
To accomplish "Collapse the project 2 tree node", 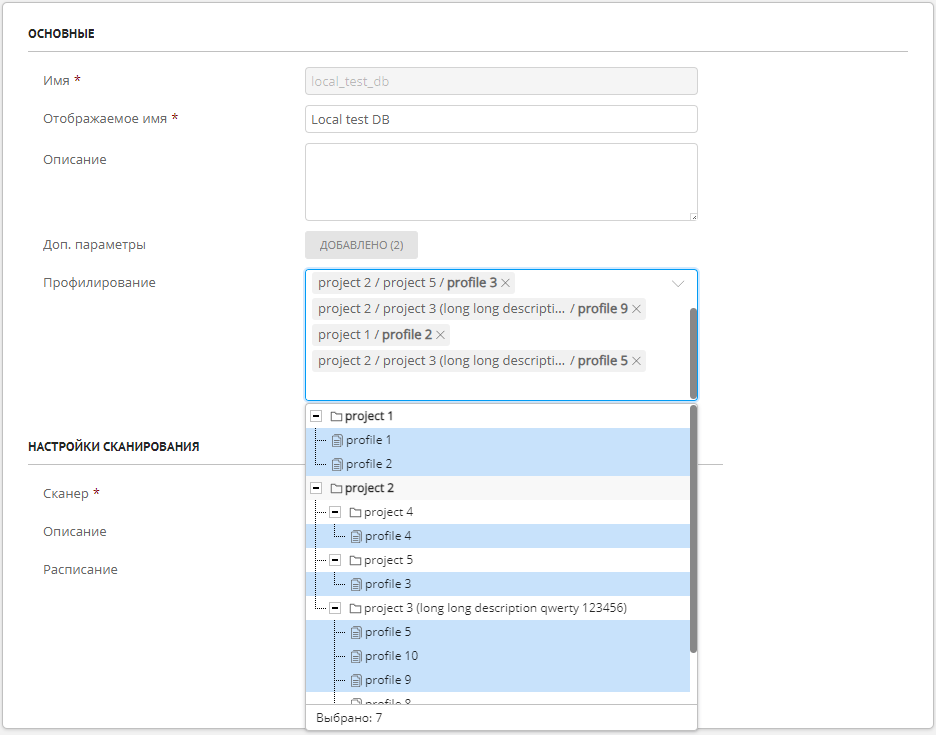I will point(316,488).
